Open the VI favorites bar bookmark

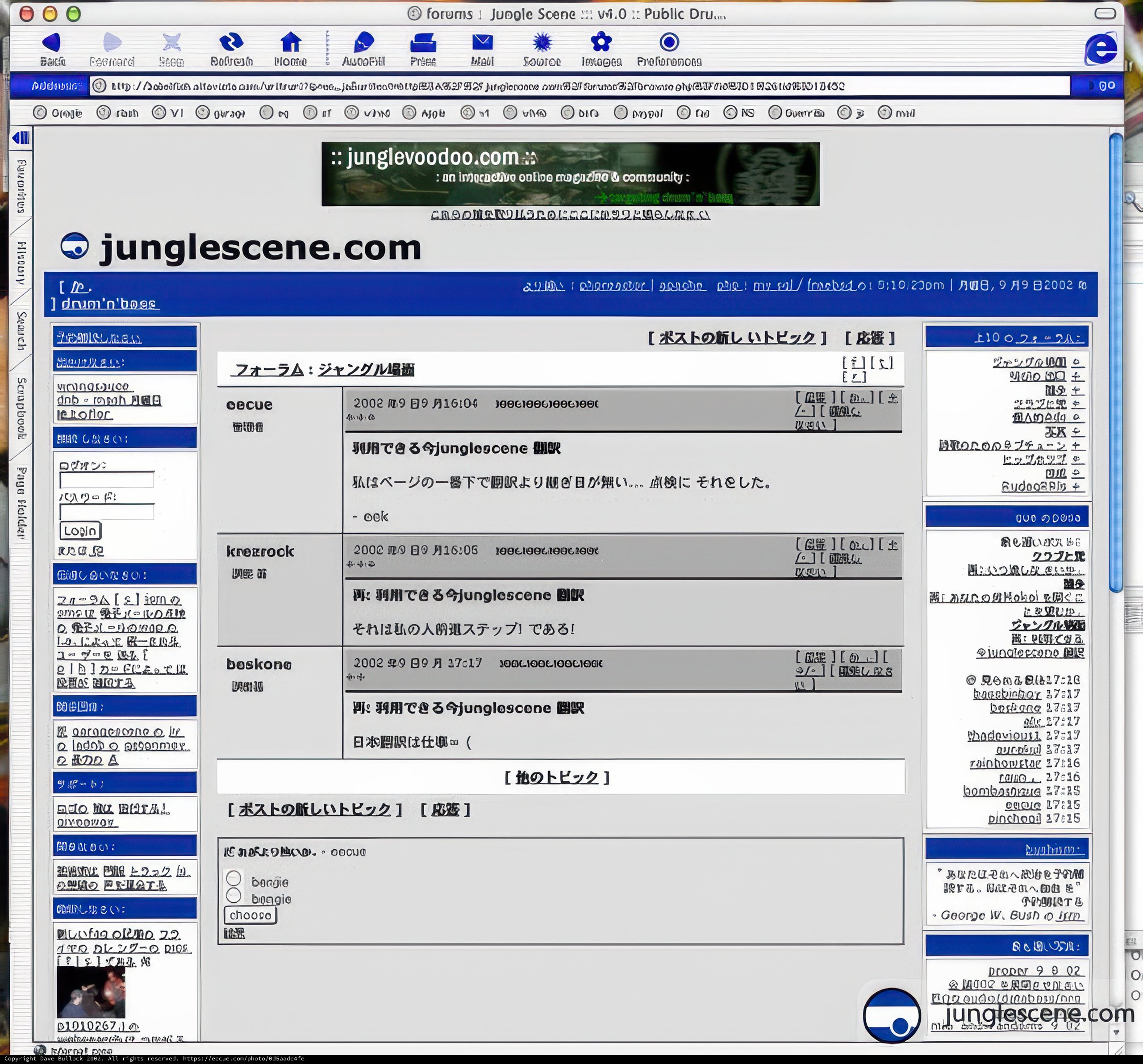coord(168,113)
